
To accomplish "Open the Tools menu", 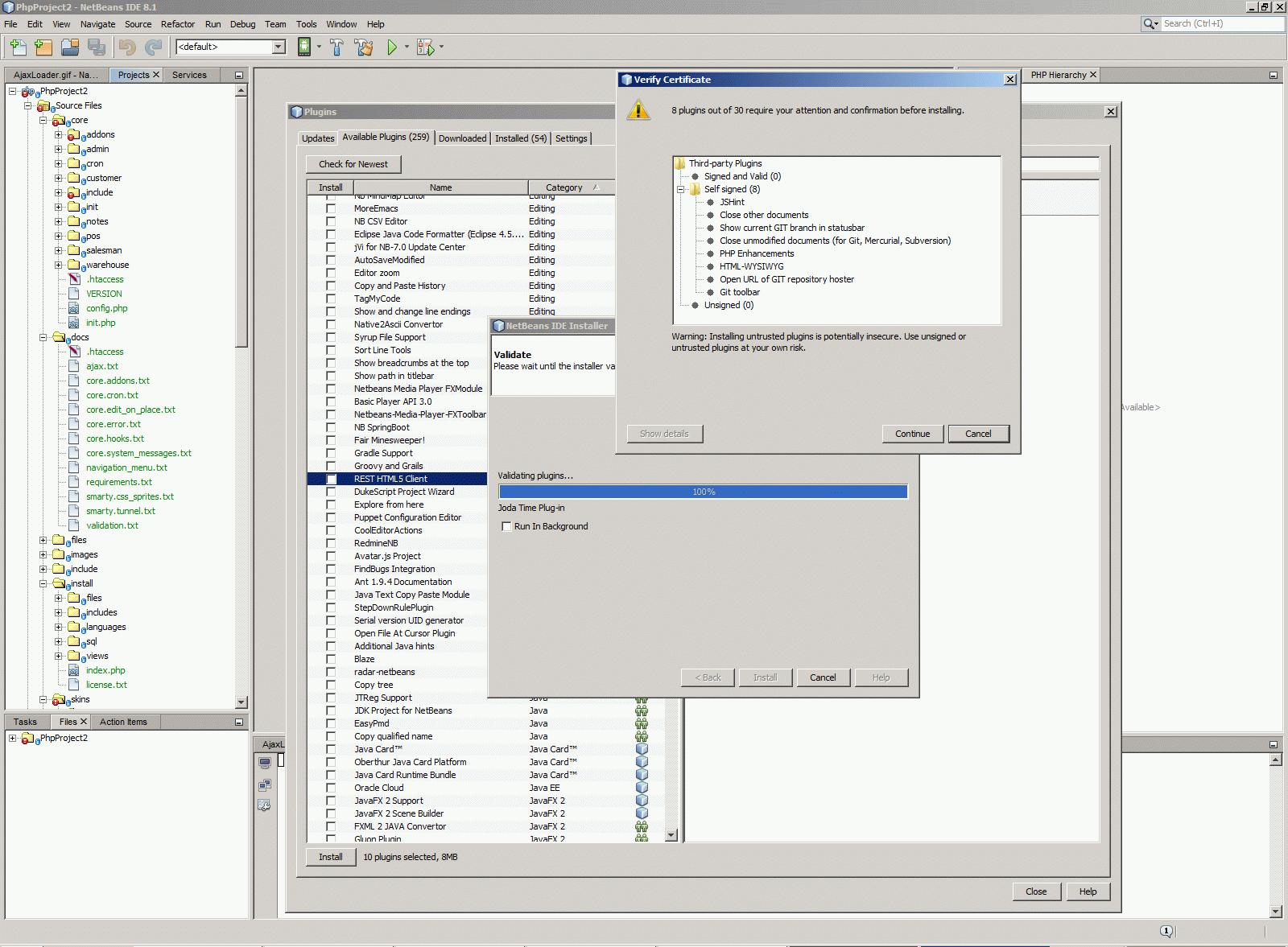I will (x=306, y=24).
